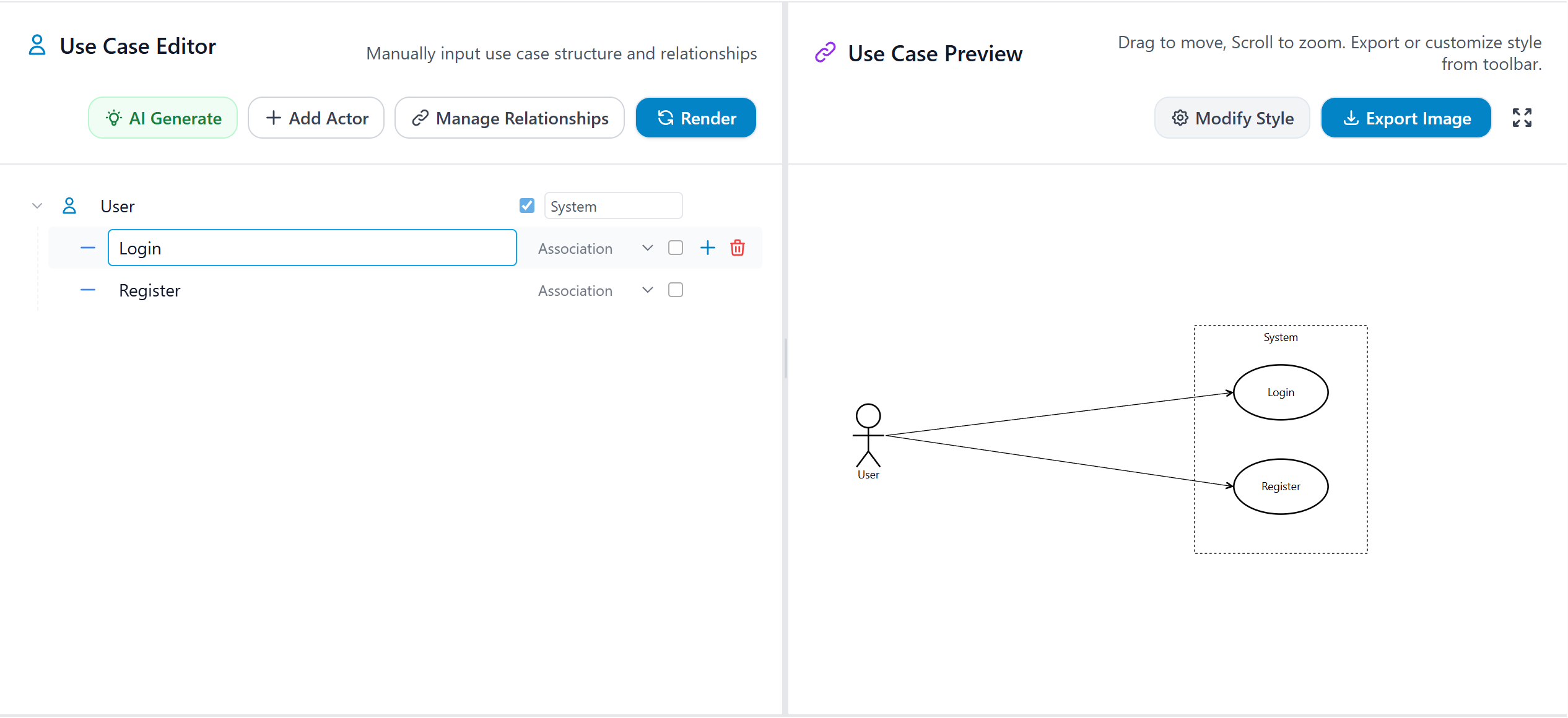The height and width of the screenshot is (718, 1568).
Task: Enable the checkbox on the Register row
Action: click(x=675, y=290)
